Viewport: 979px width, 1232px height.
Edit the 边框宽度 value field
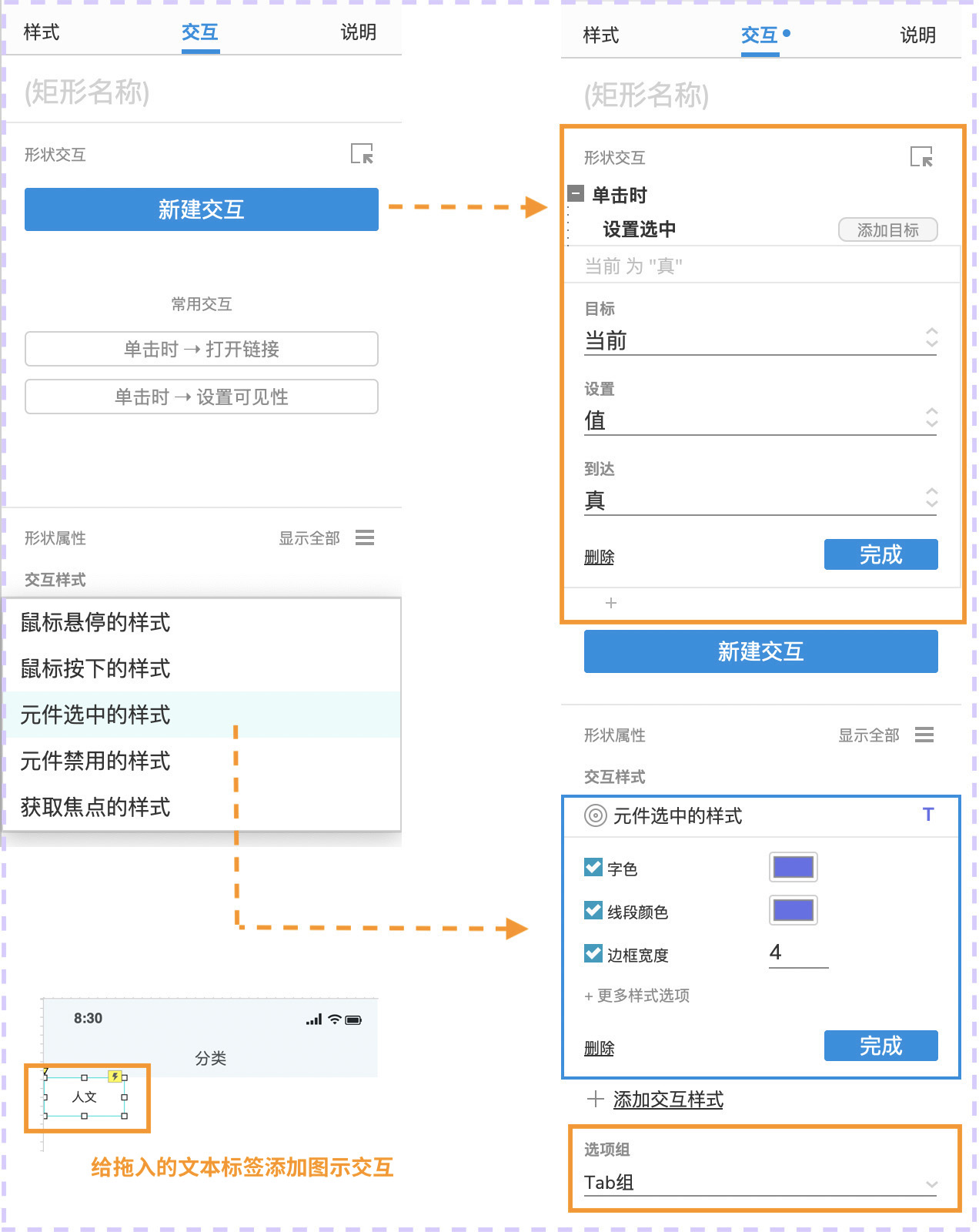799,953
